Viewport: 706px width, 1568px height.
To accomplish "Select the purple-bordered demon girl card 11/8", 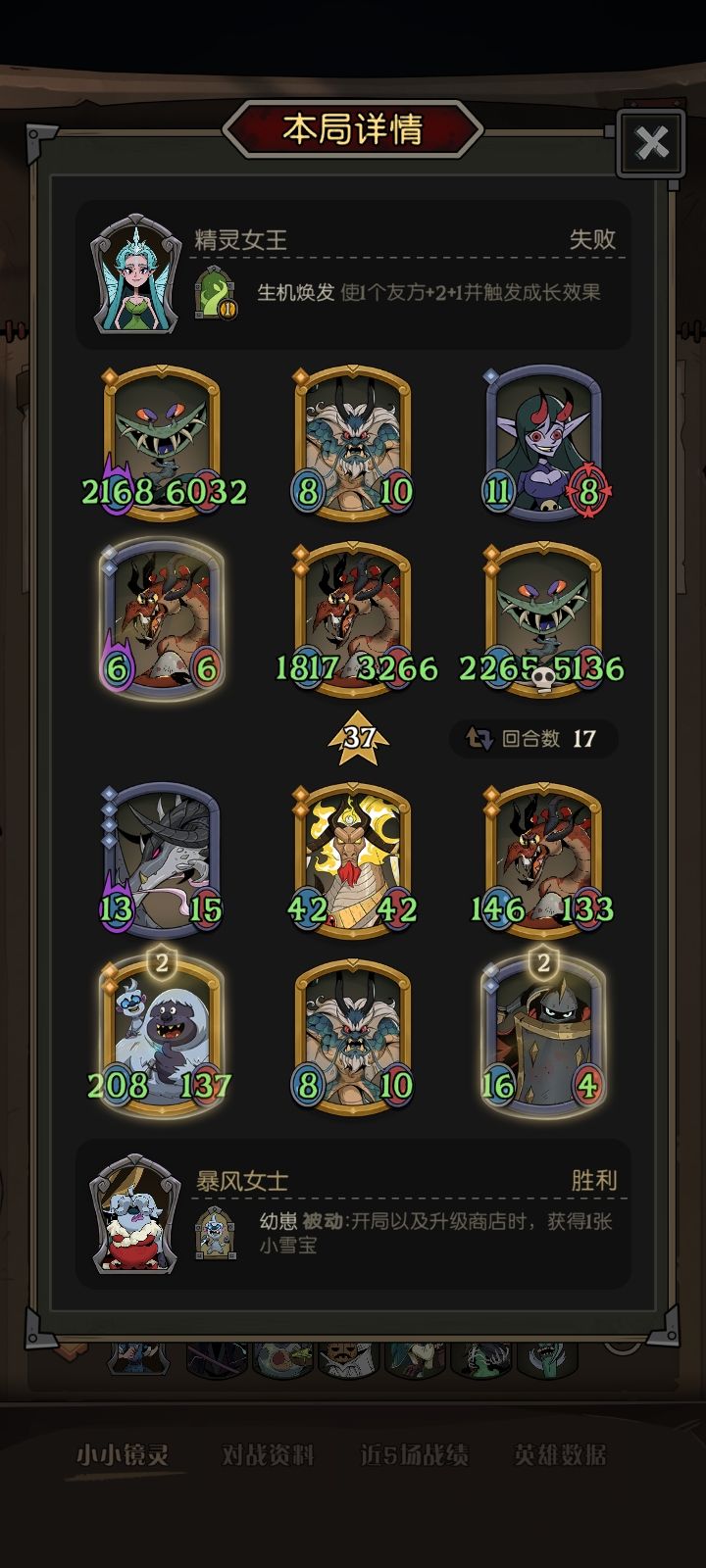I will (544, 444).
